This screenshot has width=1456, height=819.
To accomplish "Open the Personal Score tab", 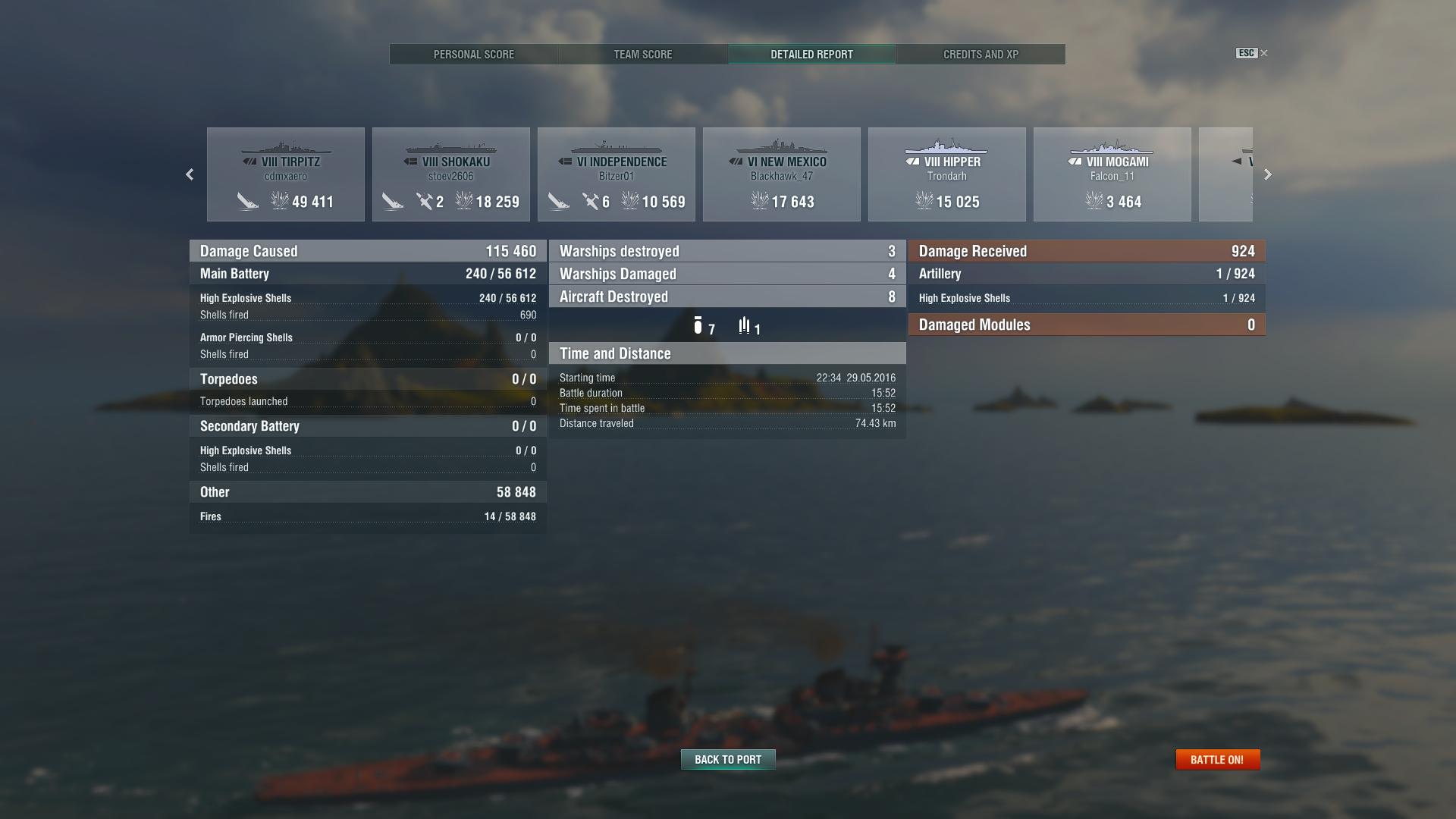I will (x=474, y=55).
